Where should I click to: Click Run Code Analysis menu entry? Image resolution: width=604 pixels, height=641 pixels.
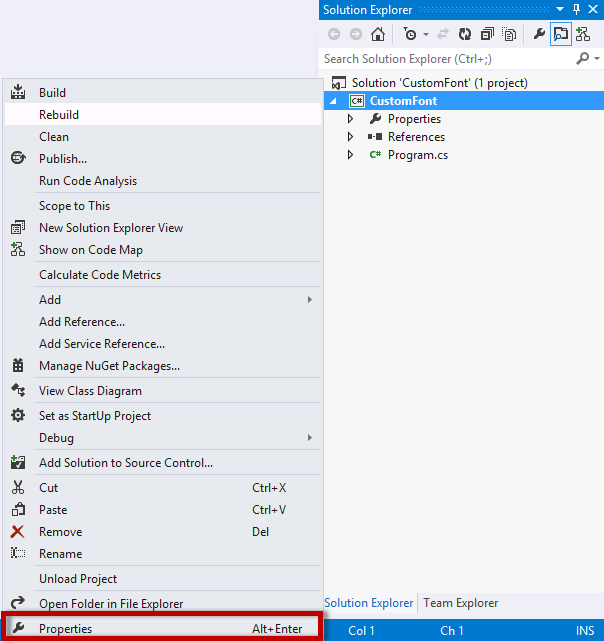pyautogui.click(x=163, y=181)
